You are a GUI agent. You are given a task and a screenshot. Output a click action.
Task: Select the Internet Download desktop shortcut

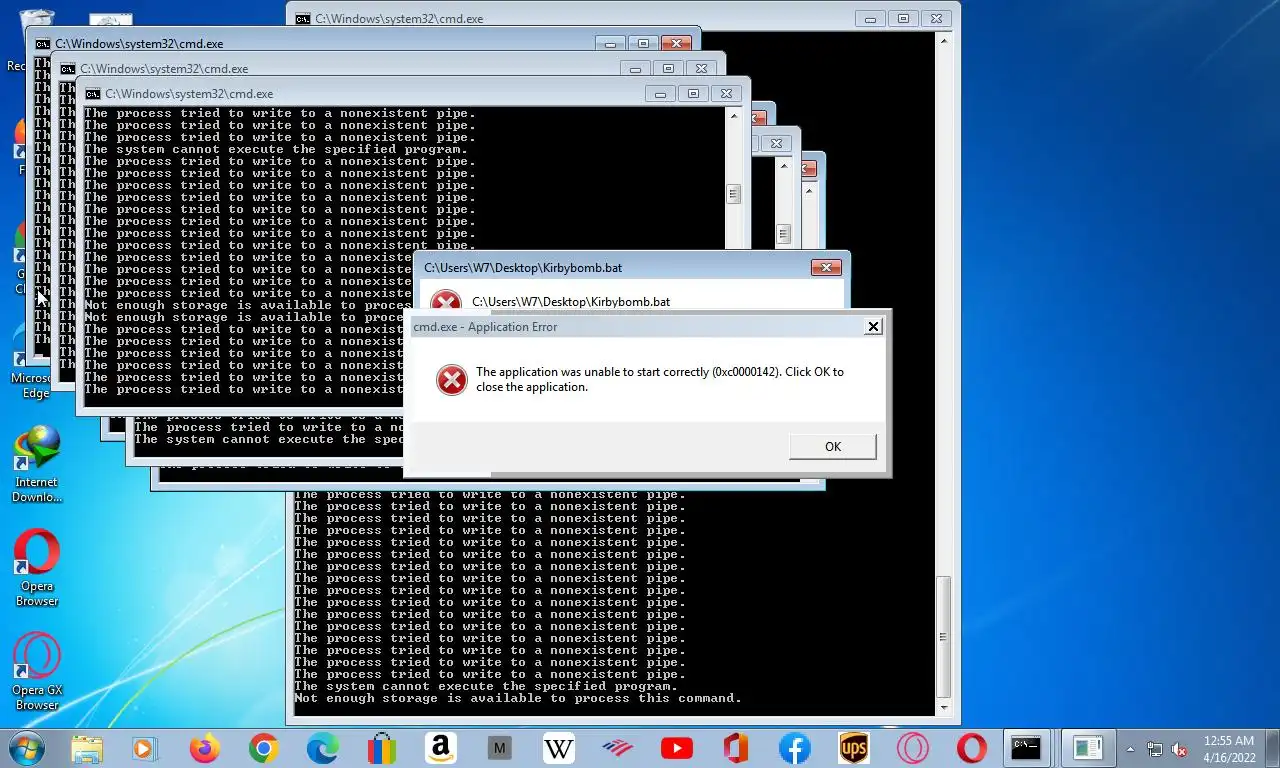coord(37,464)
